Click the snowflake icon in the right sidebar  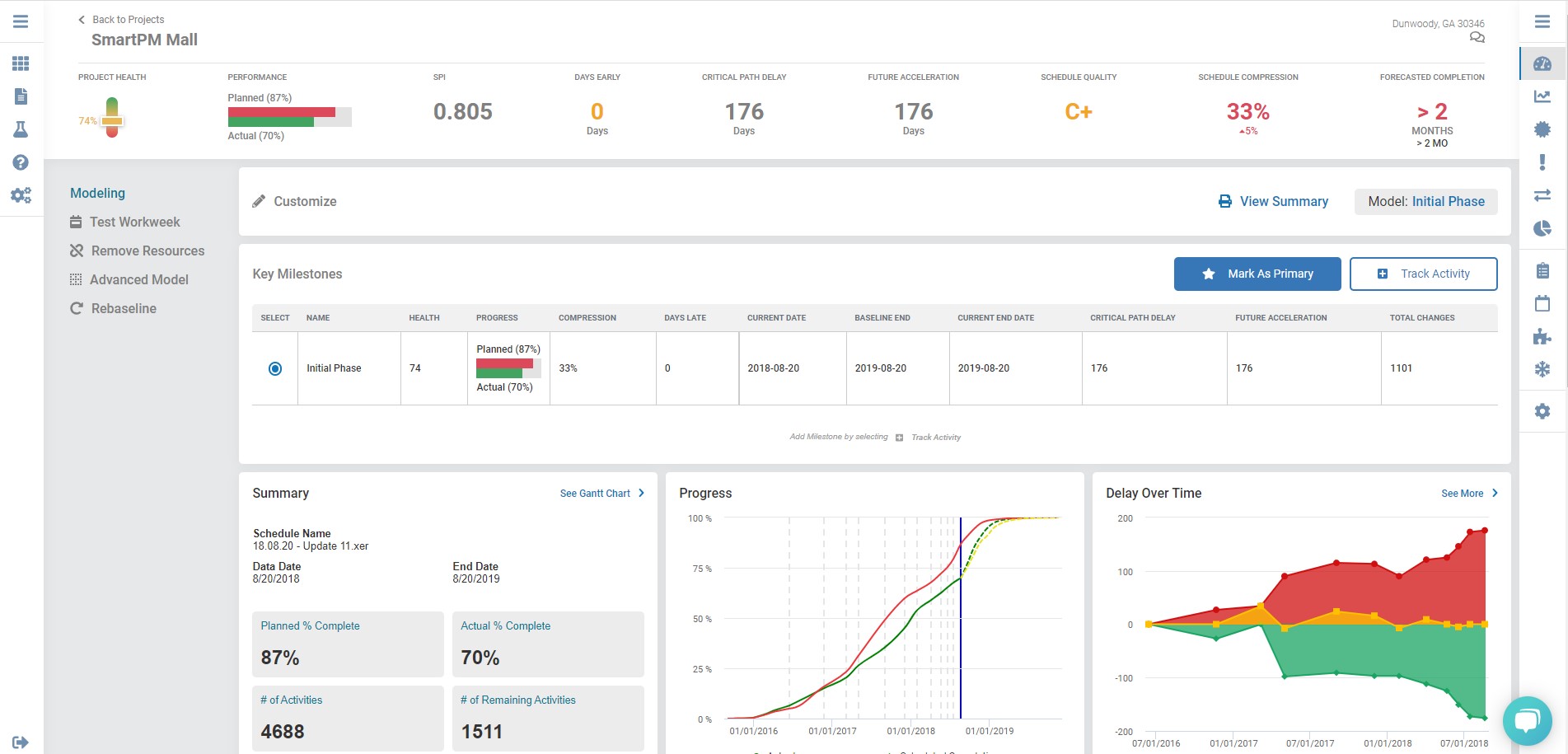pos(1542,369)
